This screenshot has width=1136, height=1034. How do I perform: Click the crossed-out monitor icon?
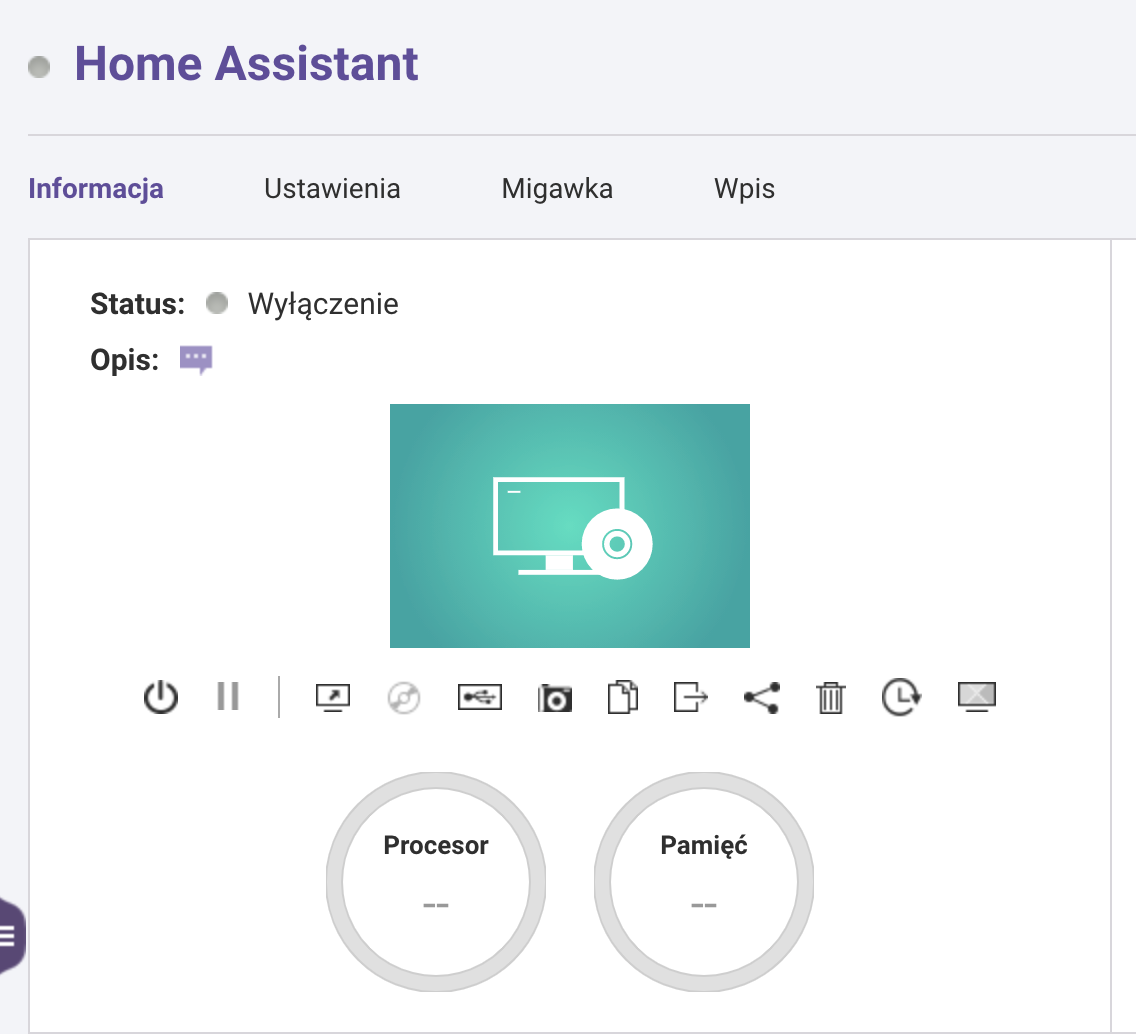(x=977, y=696)
